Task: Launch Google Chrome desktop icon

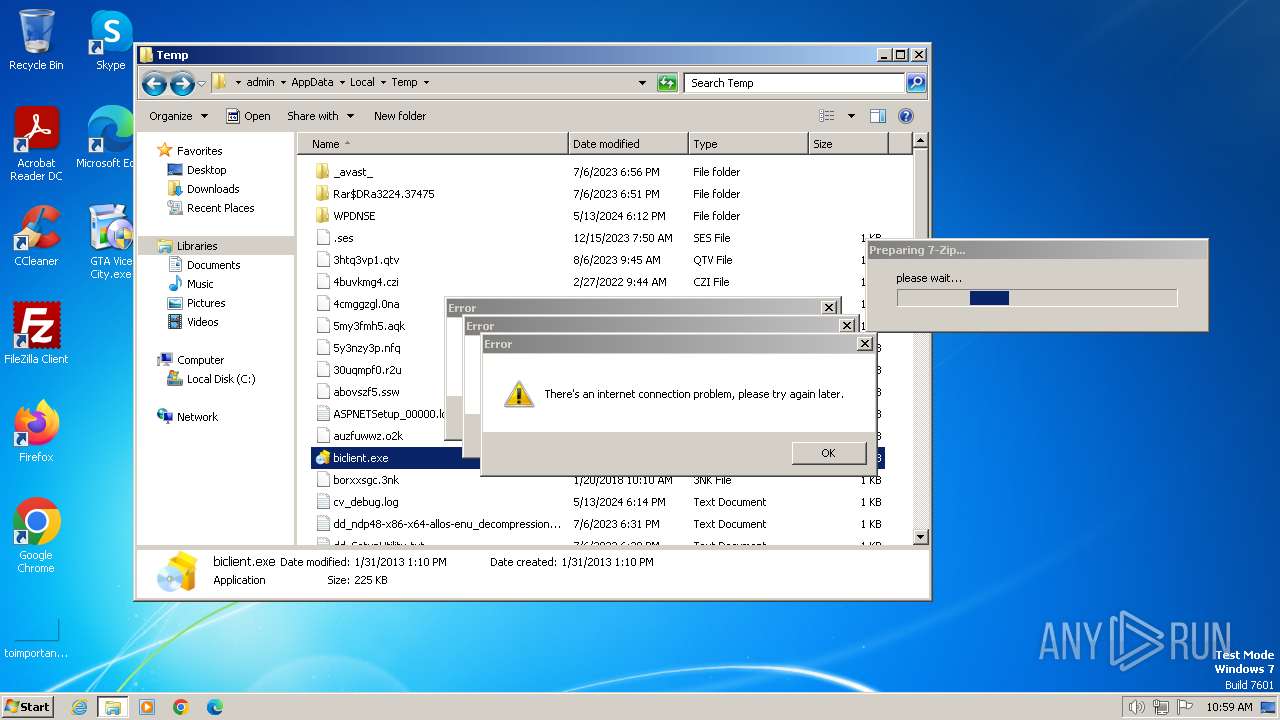Action: coord(36,535)
